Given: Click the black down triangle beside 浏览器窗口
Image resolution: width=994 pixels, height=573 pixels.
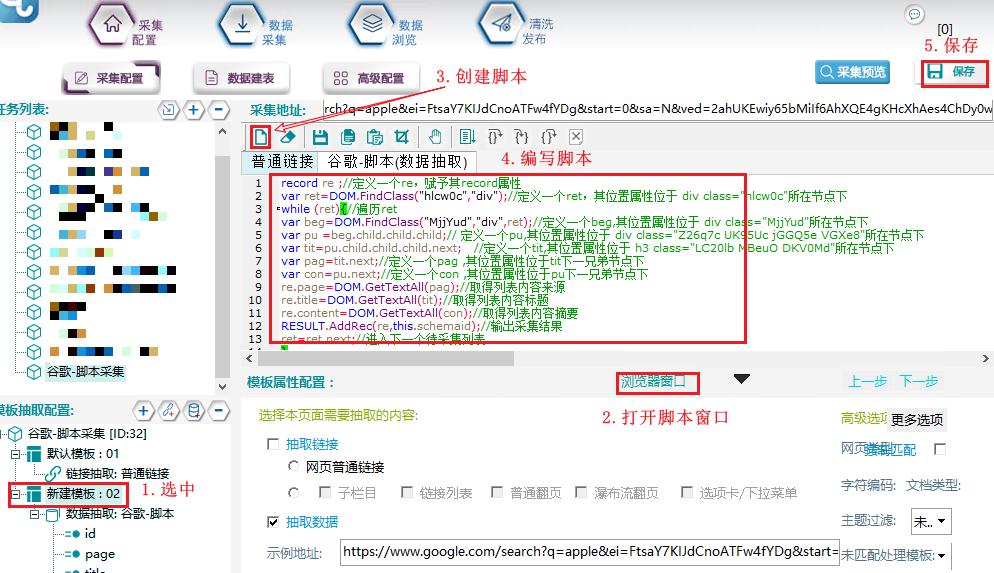Looking at the screenshot, I should pos(742,379).
